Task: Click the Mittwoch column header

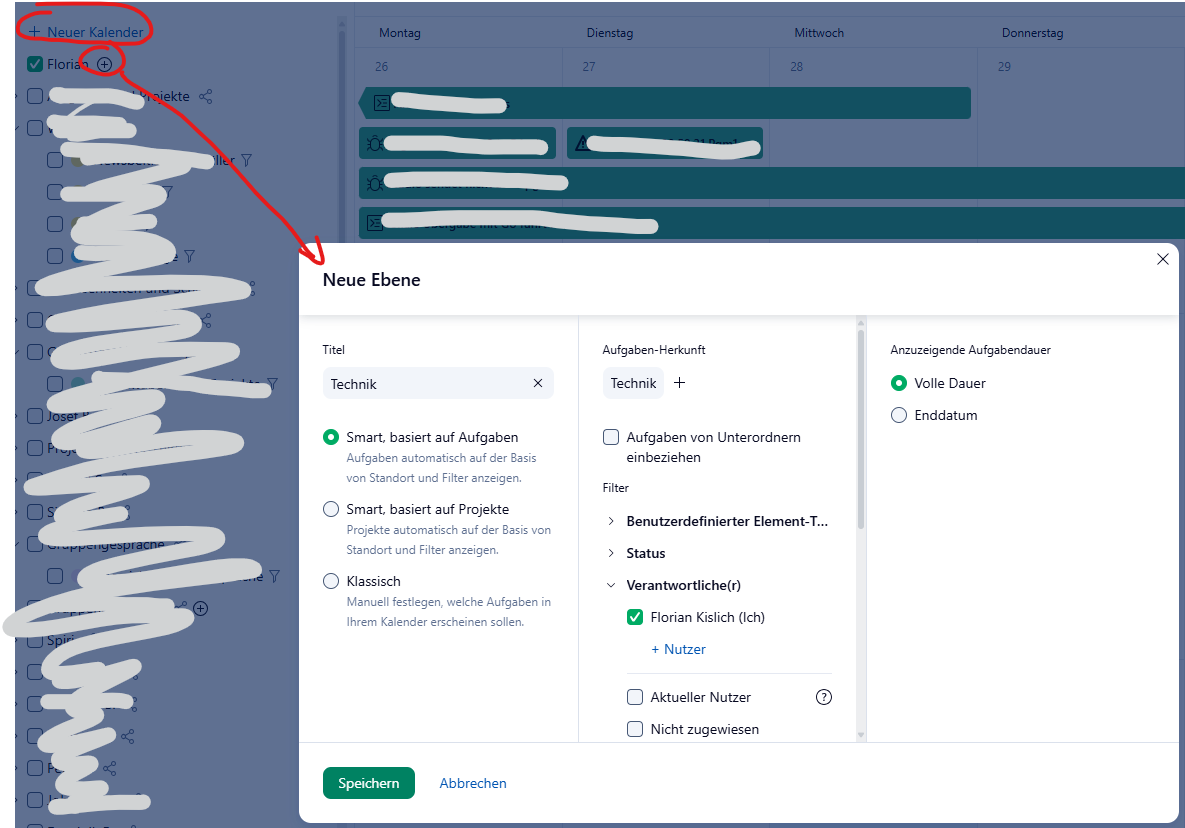Action: (819, 32)
